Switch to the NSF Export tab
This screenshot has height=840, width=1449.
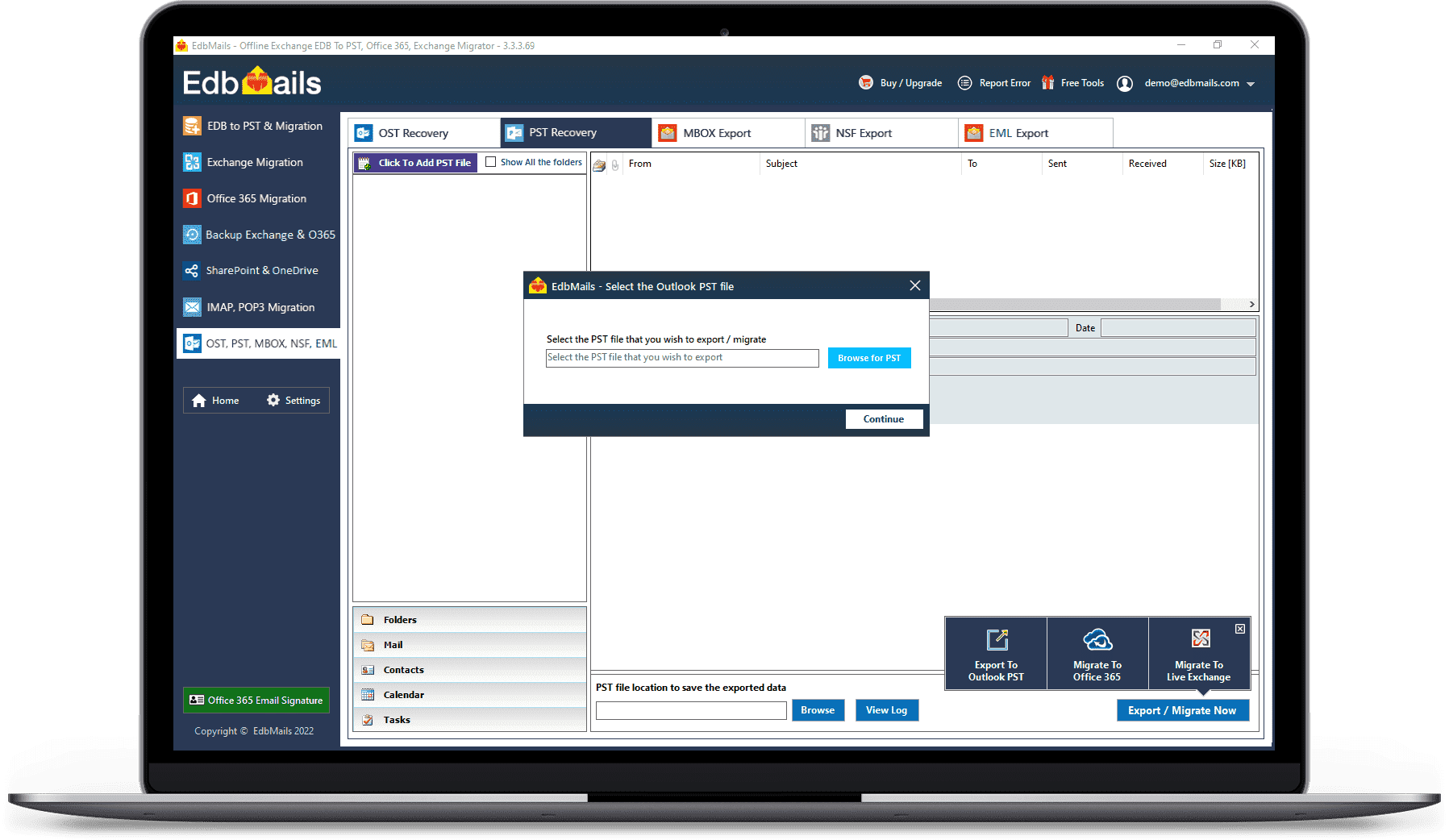(x=881, y=133)
